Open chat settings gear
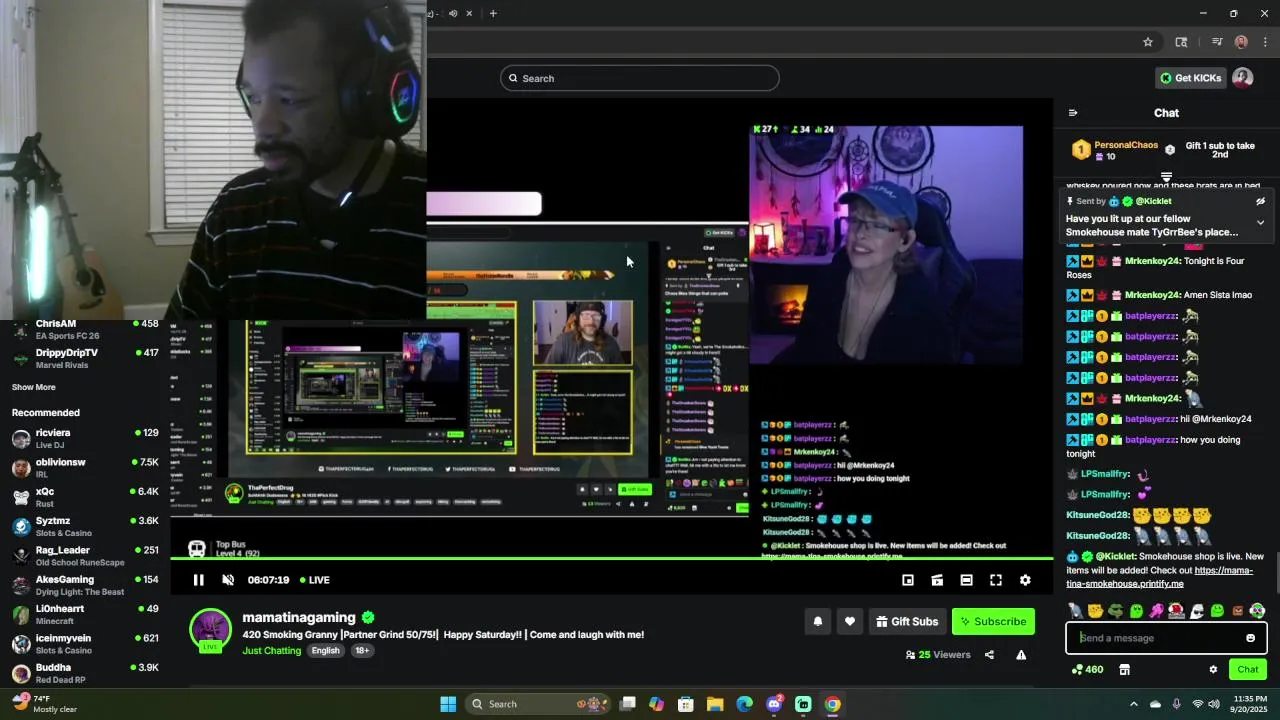This screenshot has width=1280, height=720. (1213, 669)
